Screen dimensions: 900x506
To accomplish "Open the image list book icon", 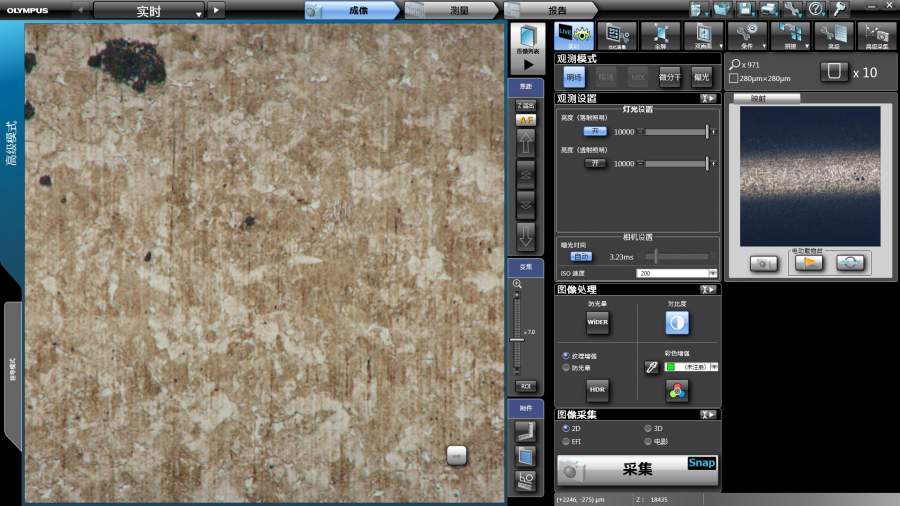I will point(527,39).
